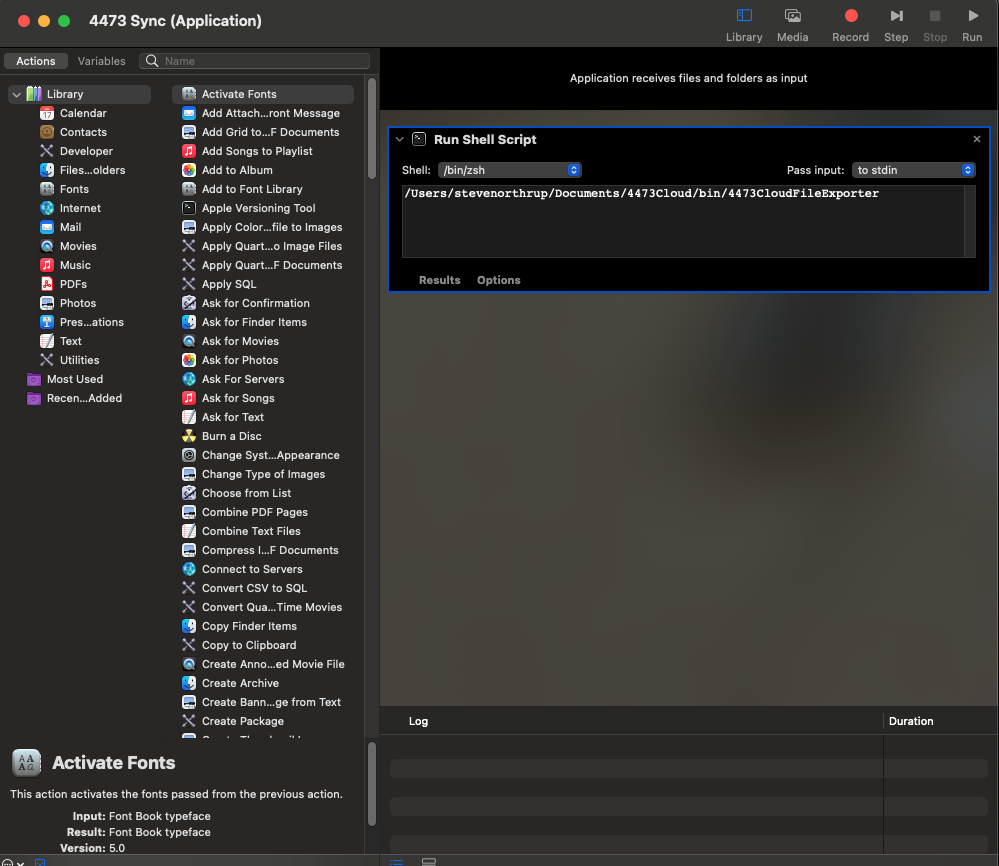999x866 pixels.
Task: Select the Ask for Text action
Action: [233, 417]
